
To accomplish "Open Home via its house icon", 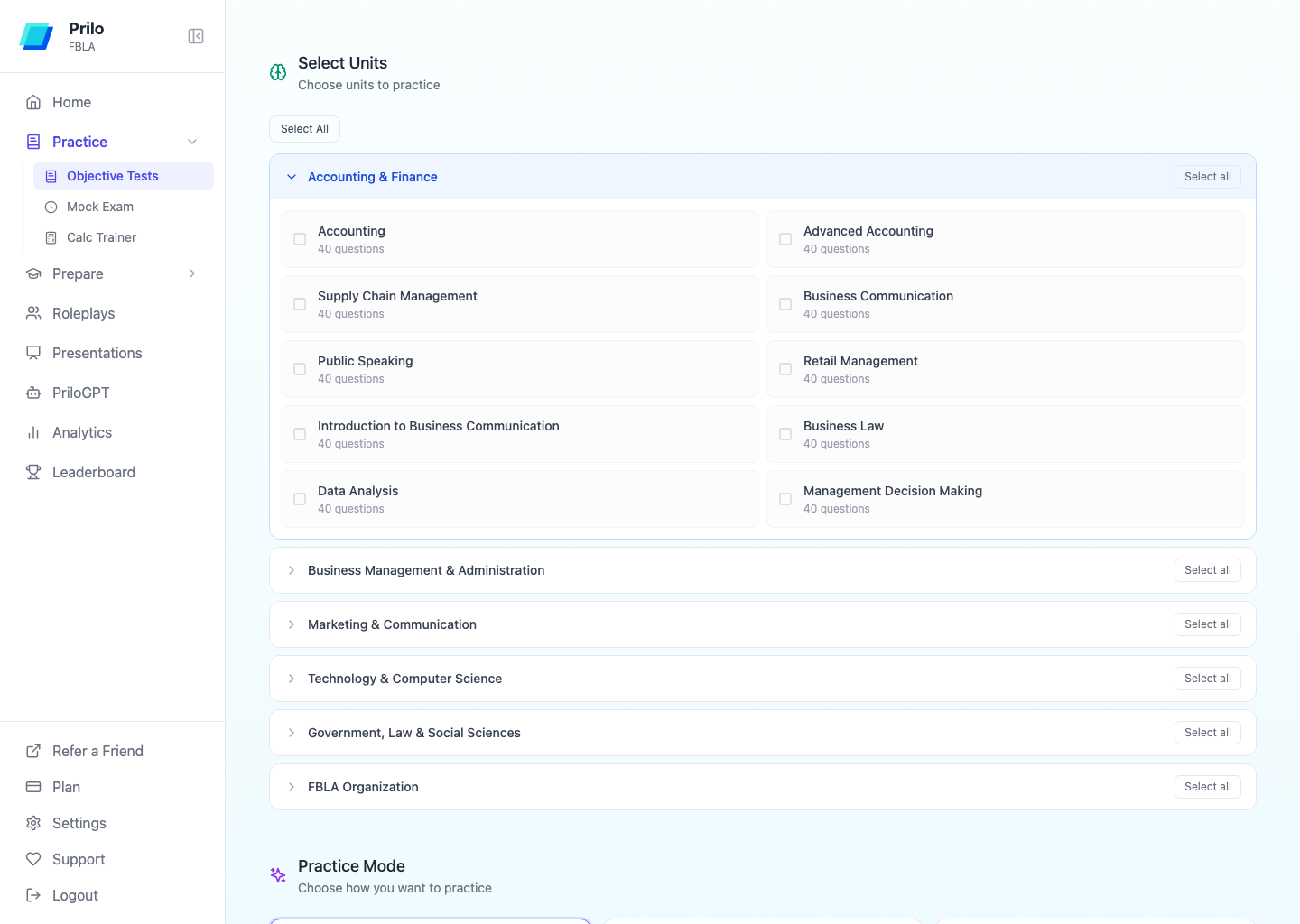I will pyautogui.click(x=33, y=102).
